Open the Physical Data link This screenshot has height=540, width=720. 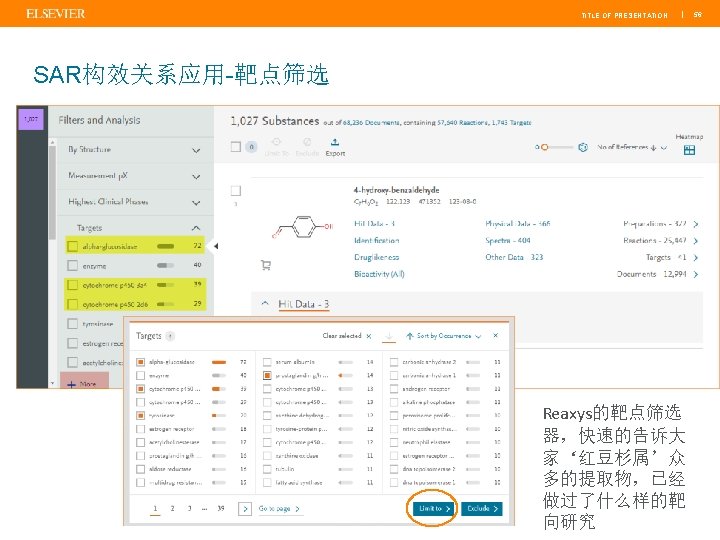518,224
